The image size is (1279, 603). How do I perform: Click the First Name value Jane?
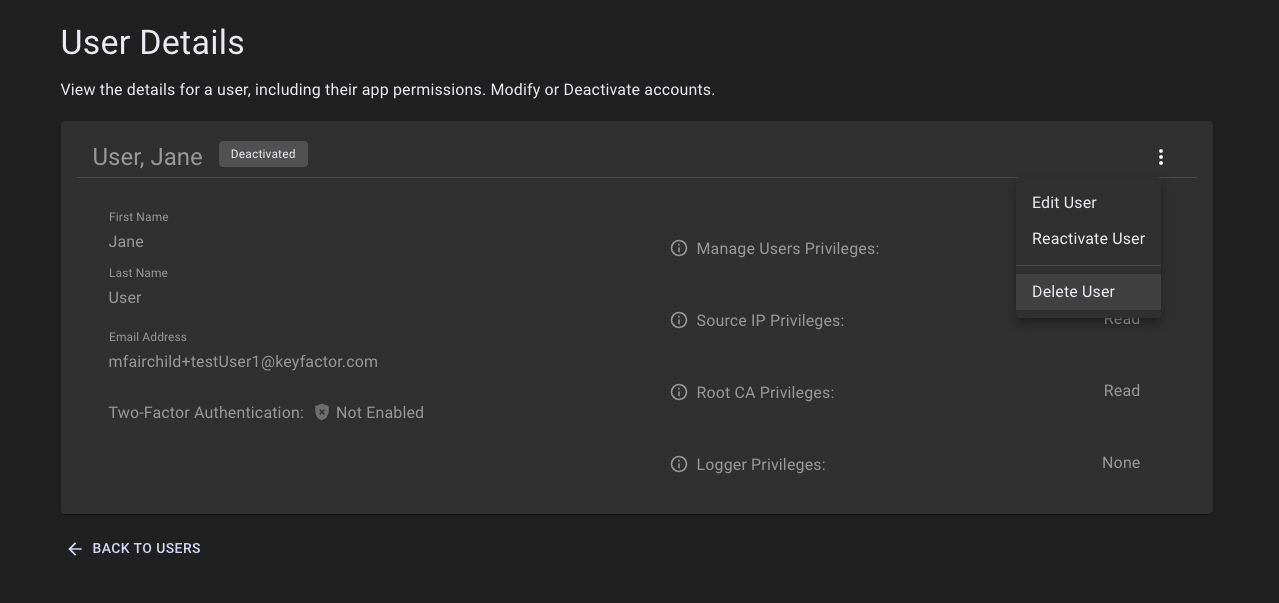click(x=126, y=241)
